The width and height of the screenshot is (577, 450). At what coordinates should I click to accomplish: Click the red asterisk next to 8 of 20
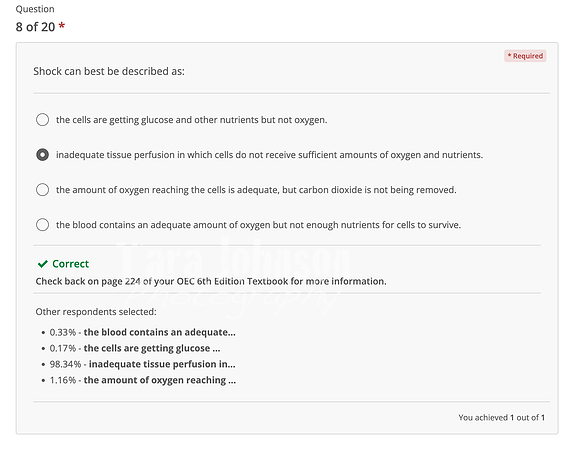(x=62, y=26)
